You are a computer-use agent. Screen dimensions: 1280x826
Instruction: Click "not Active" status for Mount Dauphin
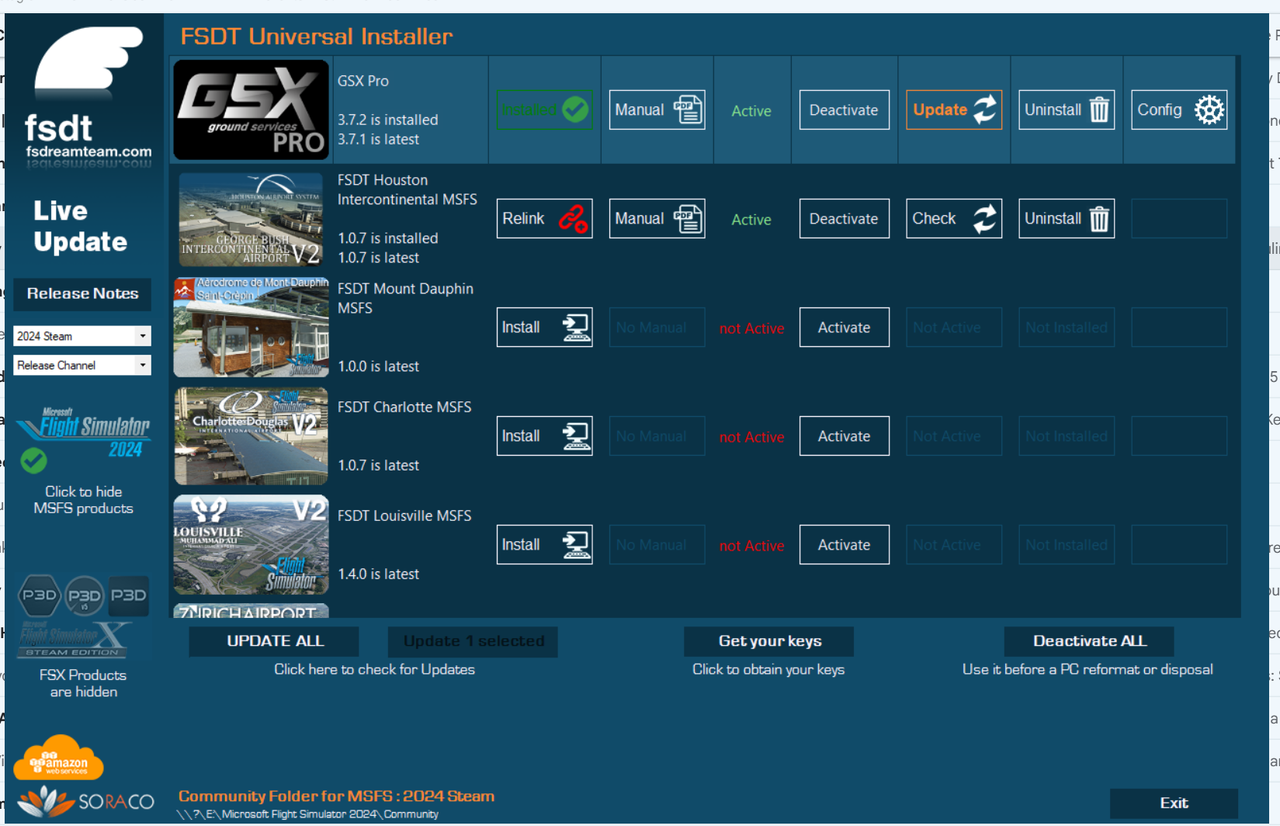point(752,328)
